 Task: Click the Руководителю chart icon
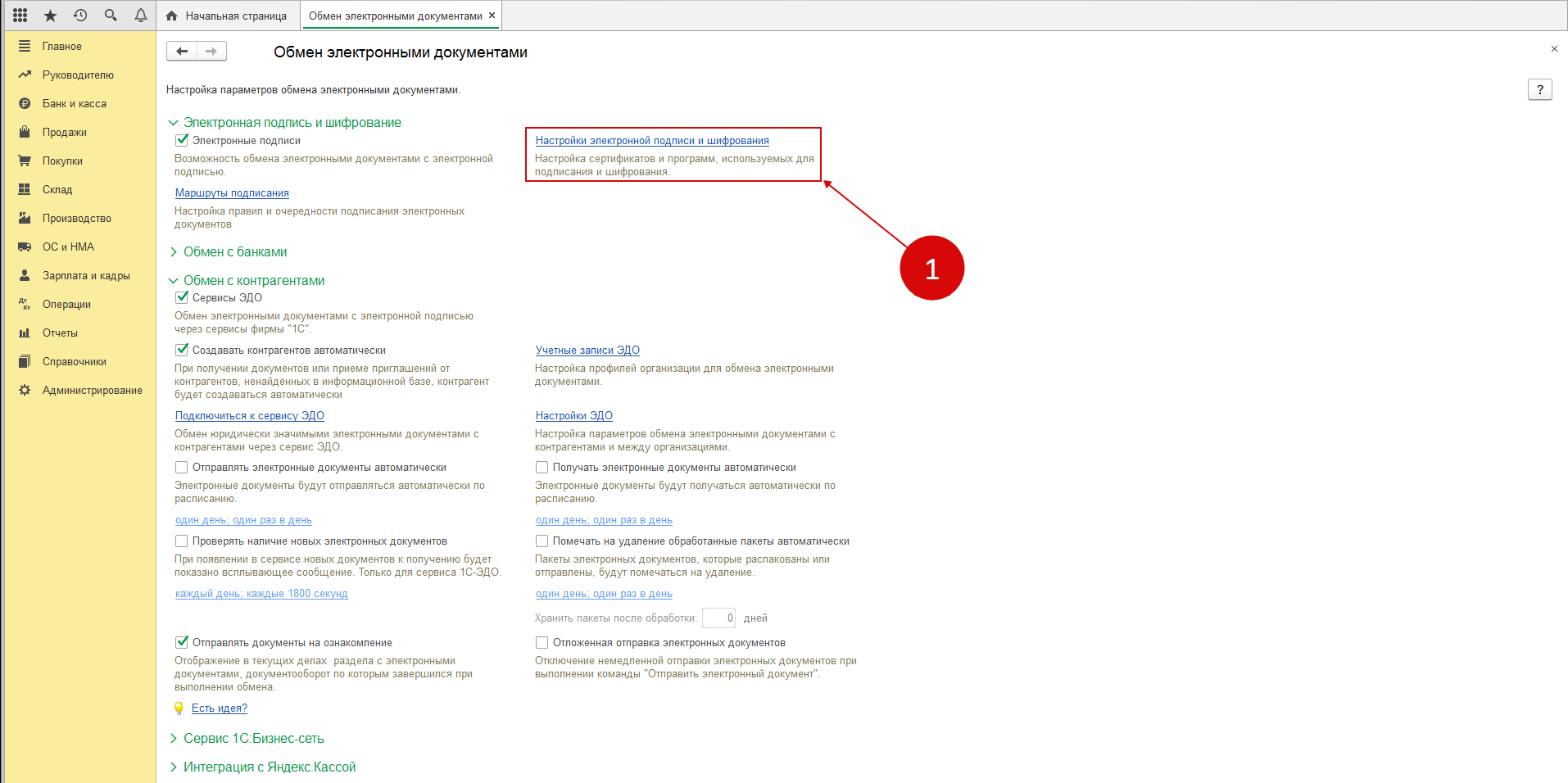pos(25,75)
